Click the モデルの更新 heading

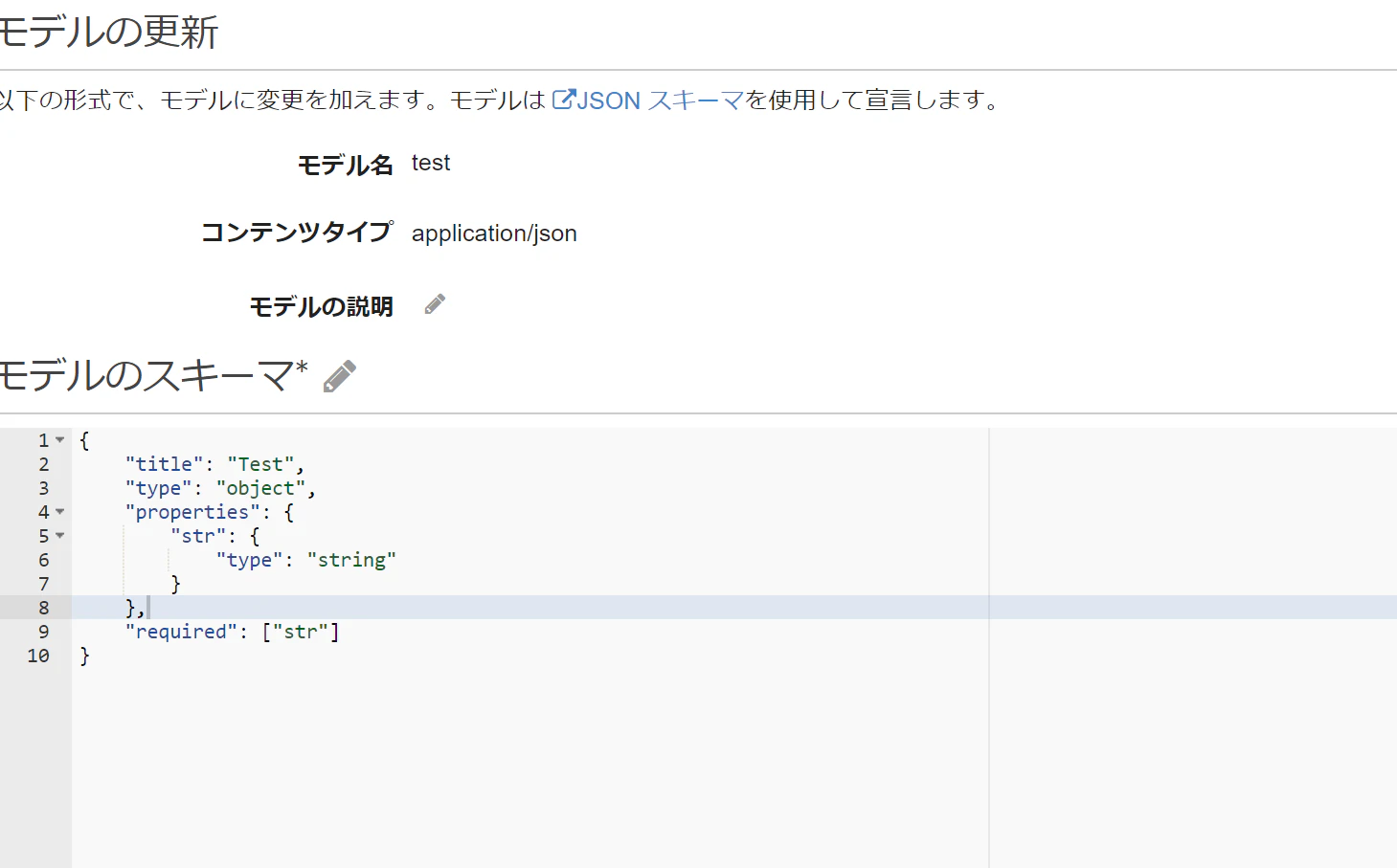coord(109,33)
